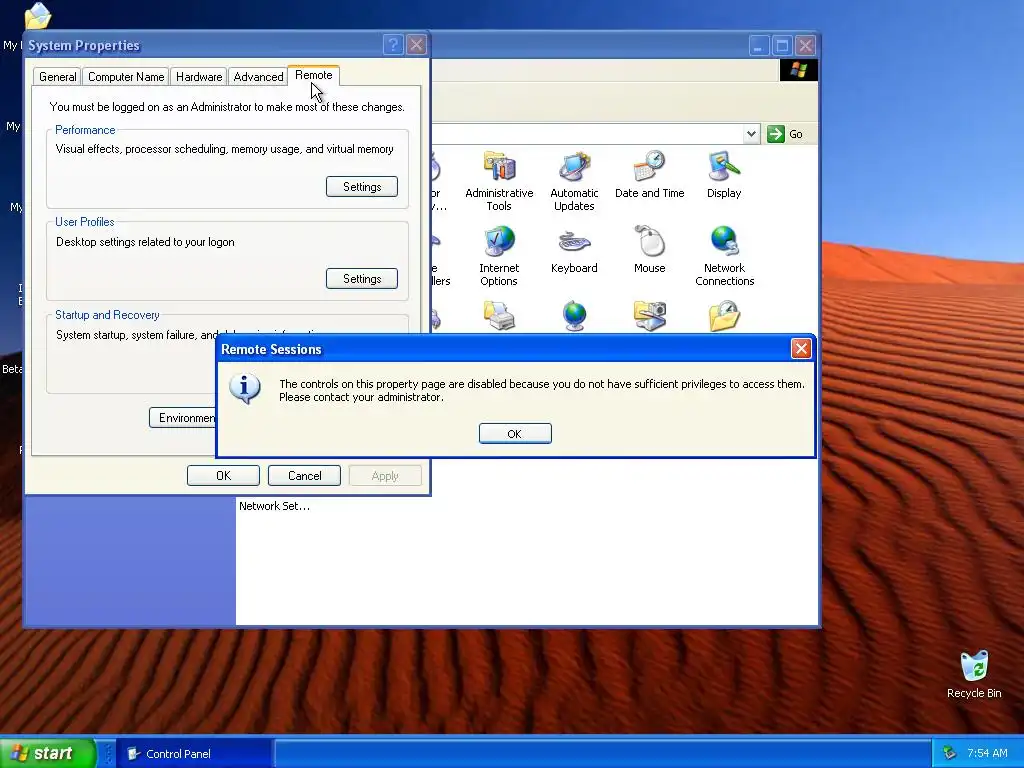Click the Control Panel address field
1024x768 pixels.
588,134
